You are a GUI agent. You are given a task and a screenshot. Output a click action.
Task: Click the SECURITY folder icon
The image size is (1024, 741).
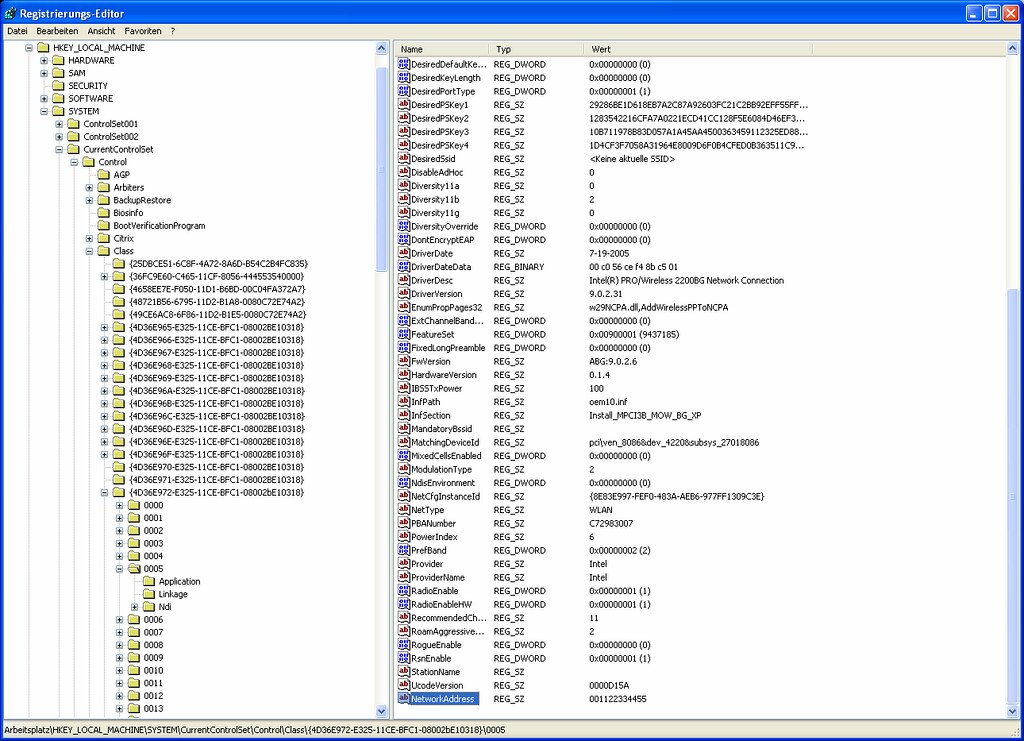tap(58, 86)
